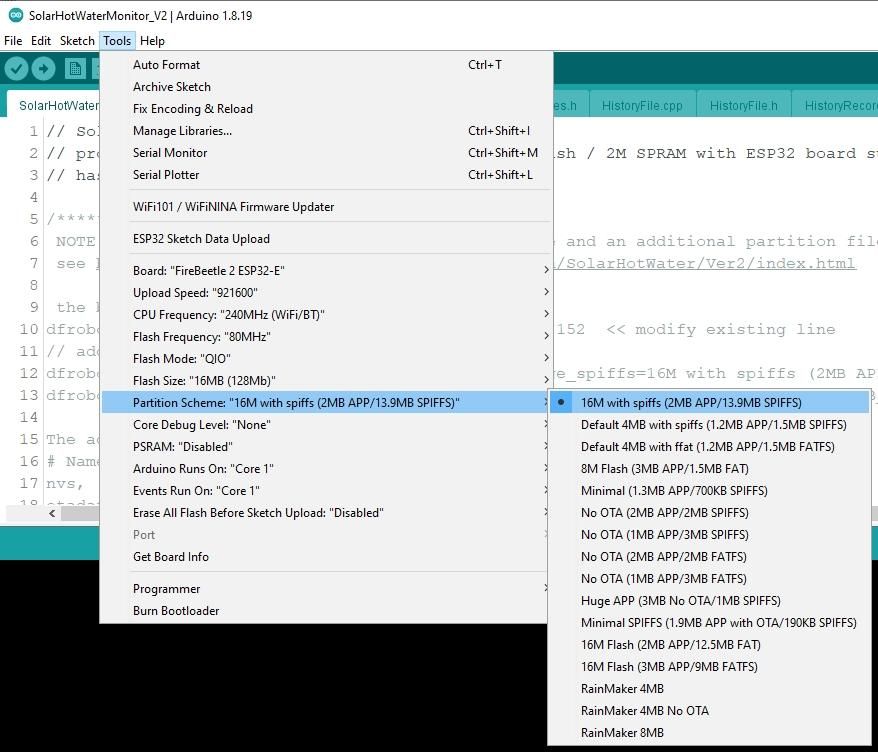Choose Get Board Info
878x752 pixels.
click(325, 557)
